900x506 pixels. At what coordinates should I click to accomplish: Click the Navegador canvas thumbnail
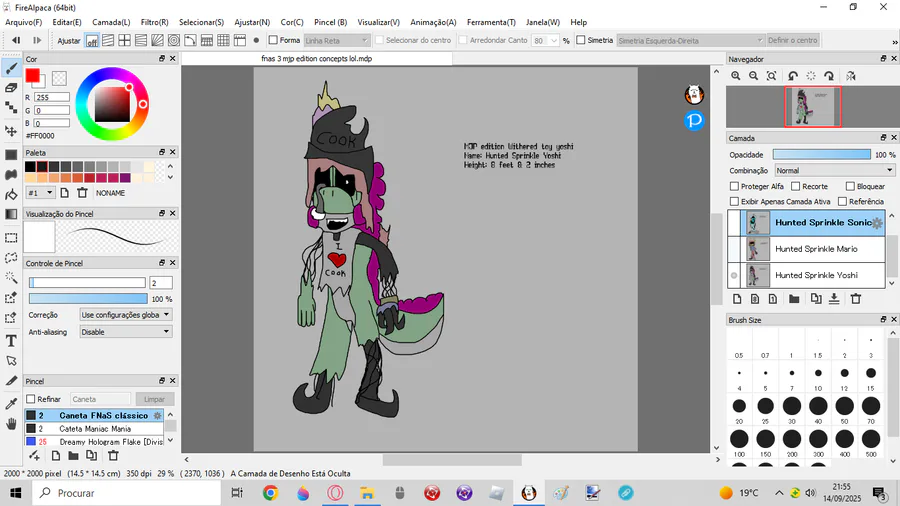812,107
